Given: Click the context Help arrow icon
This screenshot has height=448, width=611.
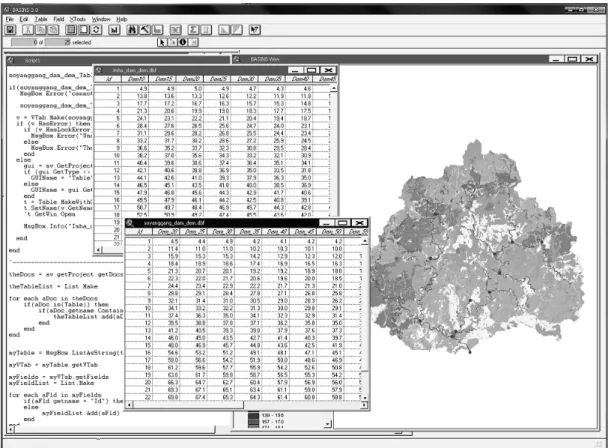Looking at the screenshot, I should [x=254, y=30].
